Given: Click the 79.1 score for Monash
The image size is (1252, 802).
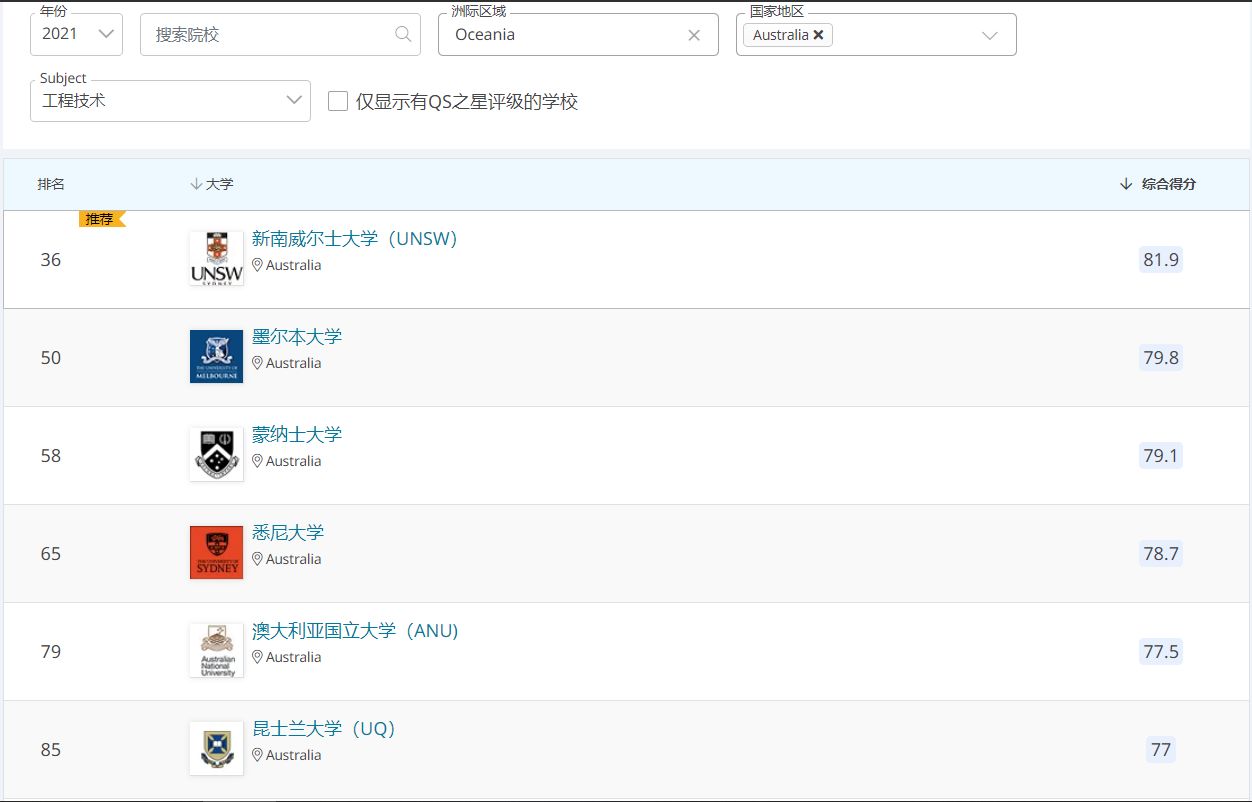Looking at the screenshot, I should [x=1161, y=456].
